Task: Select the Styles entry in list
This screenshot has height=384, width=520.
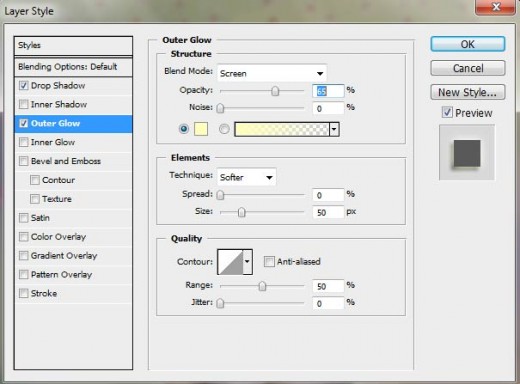Action: (73, 46)
